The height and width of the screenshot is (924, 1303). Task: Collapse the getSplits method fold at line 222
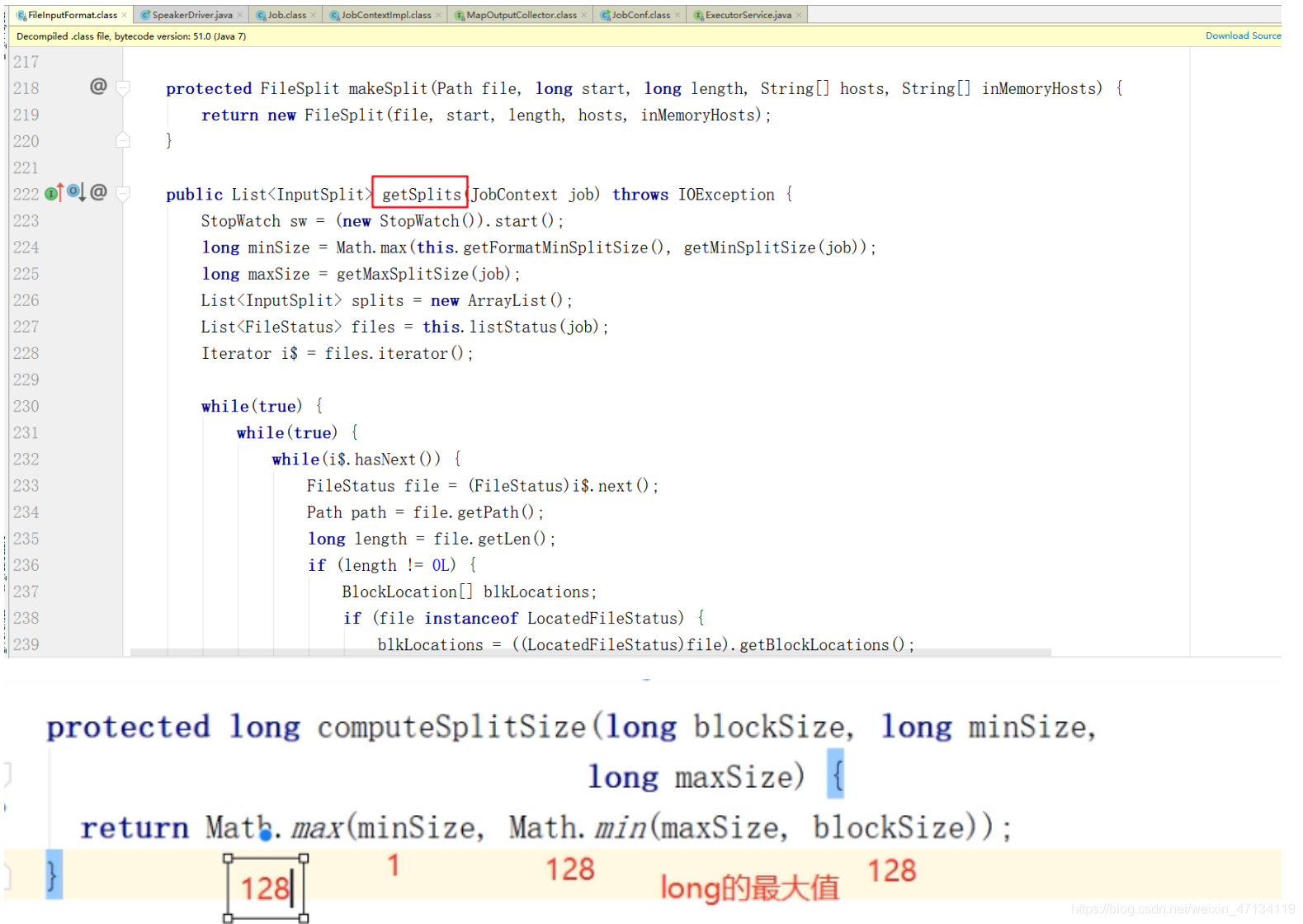pyautogui.click(x=123, y=194)
